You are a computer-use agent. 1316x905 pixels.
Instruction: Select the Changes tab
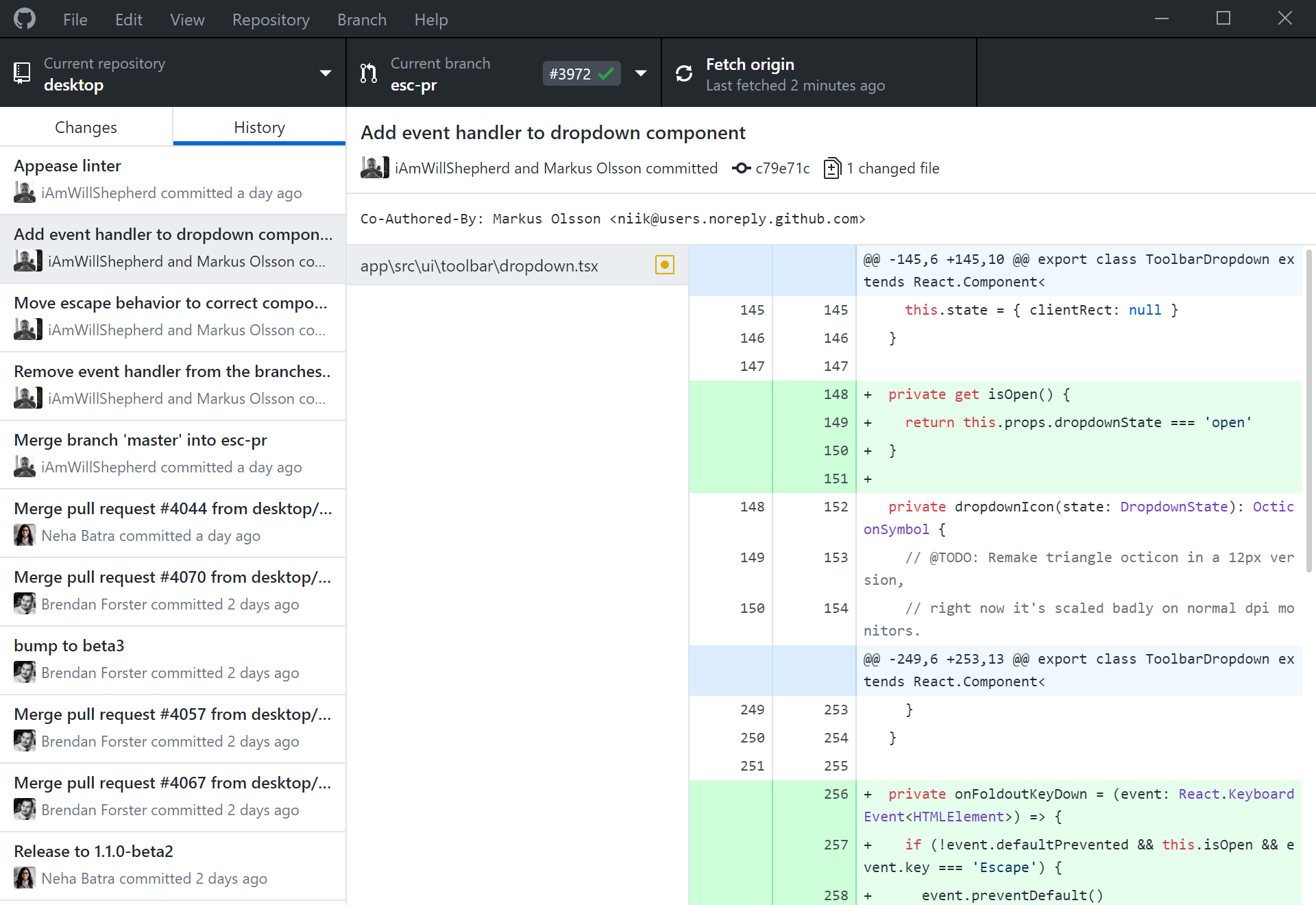pos(86,127)
